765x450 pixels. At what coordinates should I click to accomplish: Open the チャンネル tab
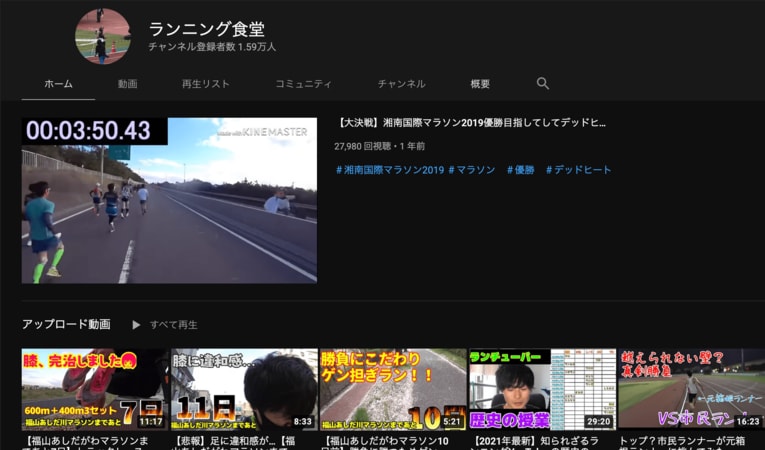(x=402, y=84)
